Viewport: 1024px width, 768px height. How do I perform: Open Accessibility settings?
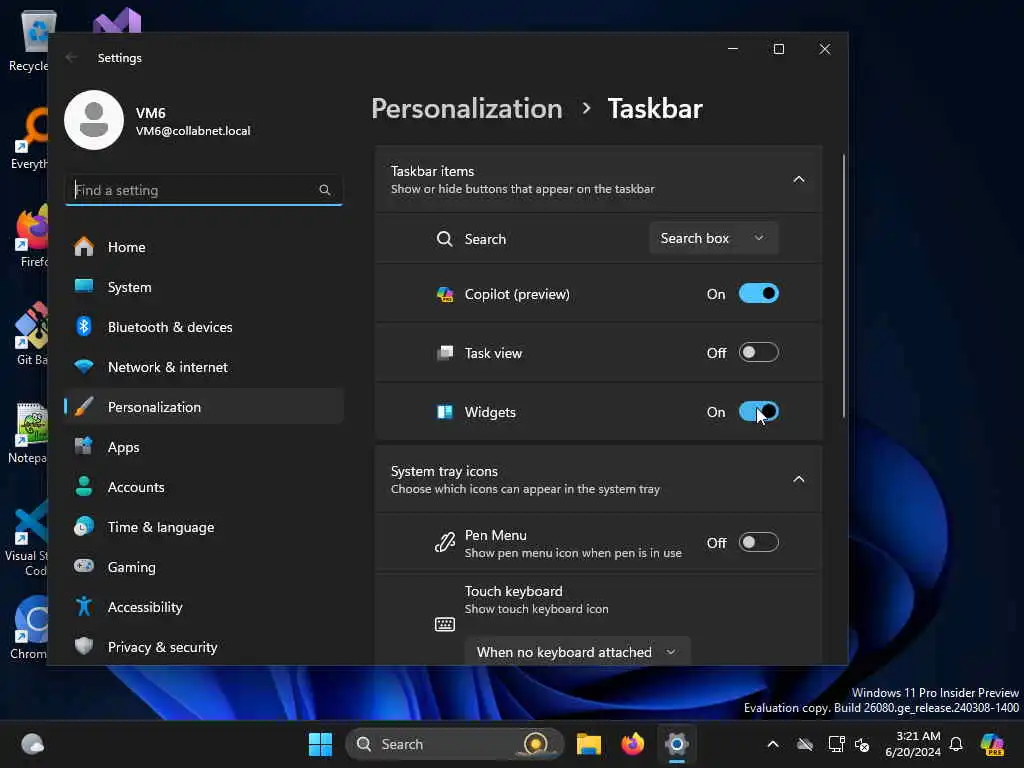204,607
